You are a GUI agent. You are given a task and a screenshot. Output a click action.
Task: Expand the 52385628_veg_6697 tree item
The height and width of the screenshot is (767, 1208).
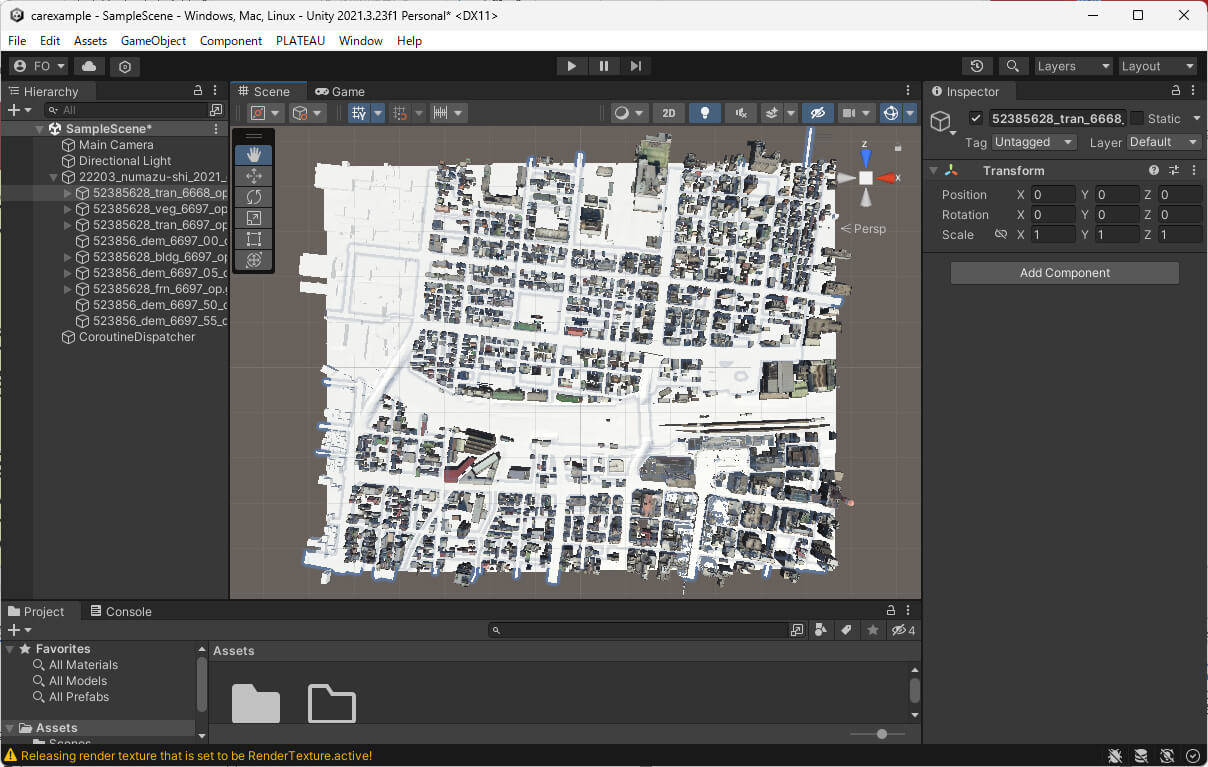[x=68, y=209]
